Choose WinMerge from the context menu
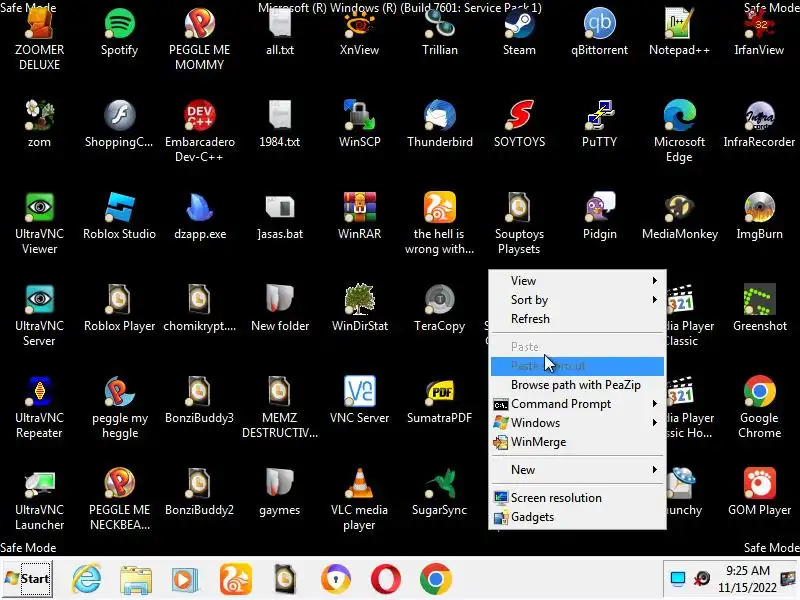This screenshot has height=600, width=800. click(577, 441)
